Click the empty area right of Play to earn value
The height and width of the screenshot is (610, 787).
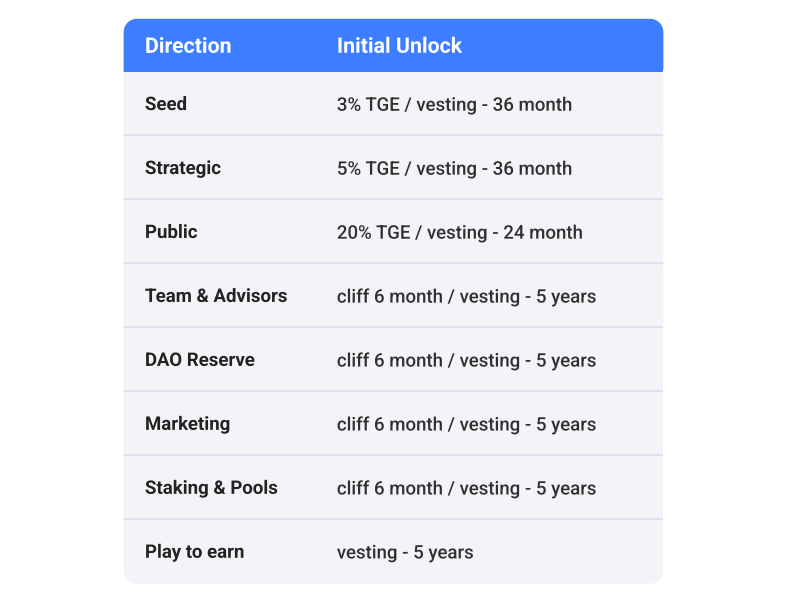coord(567,552)
